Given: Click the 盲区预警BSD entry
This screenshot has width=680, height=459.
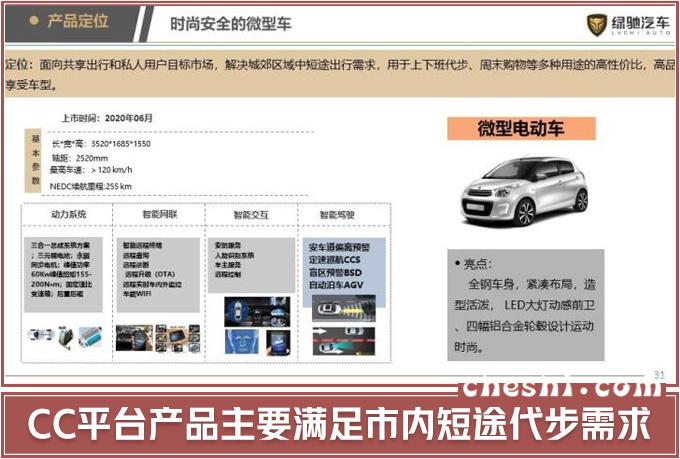Looking at the screenshot, I should coord(335,272).
